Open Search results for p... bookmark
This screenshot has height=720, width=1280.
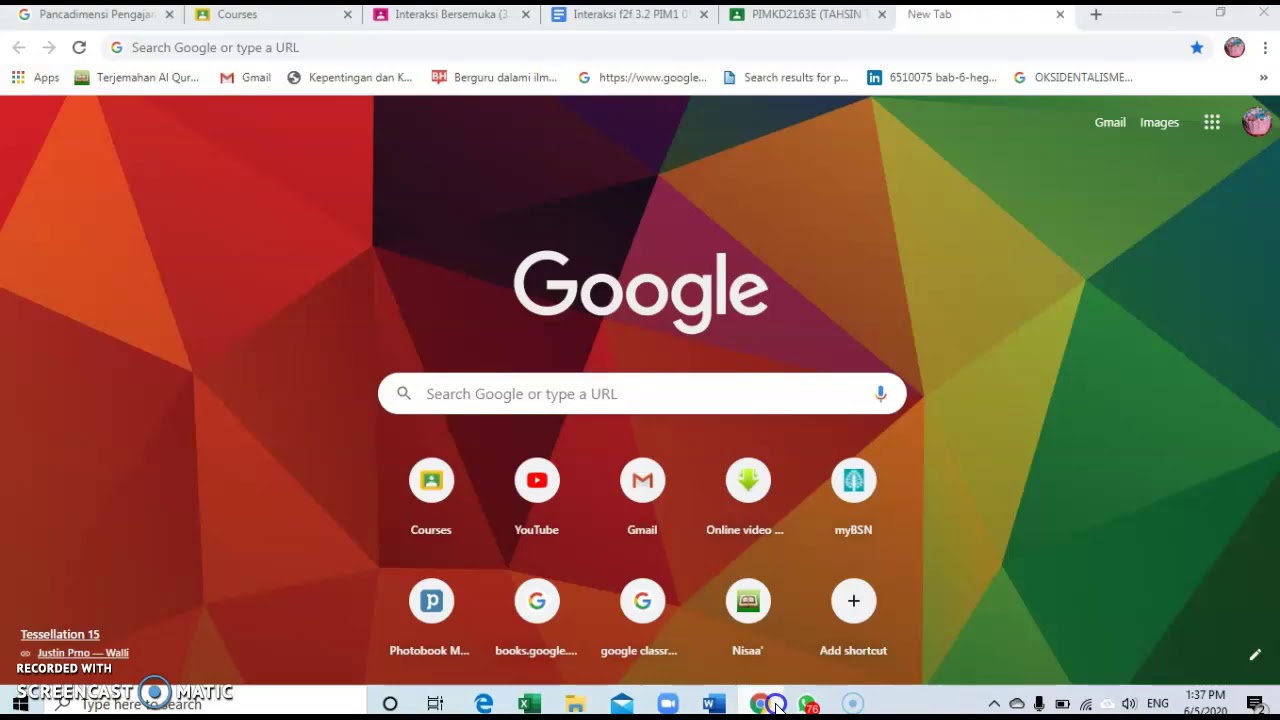[x=785, y=77]
